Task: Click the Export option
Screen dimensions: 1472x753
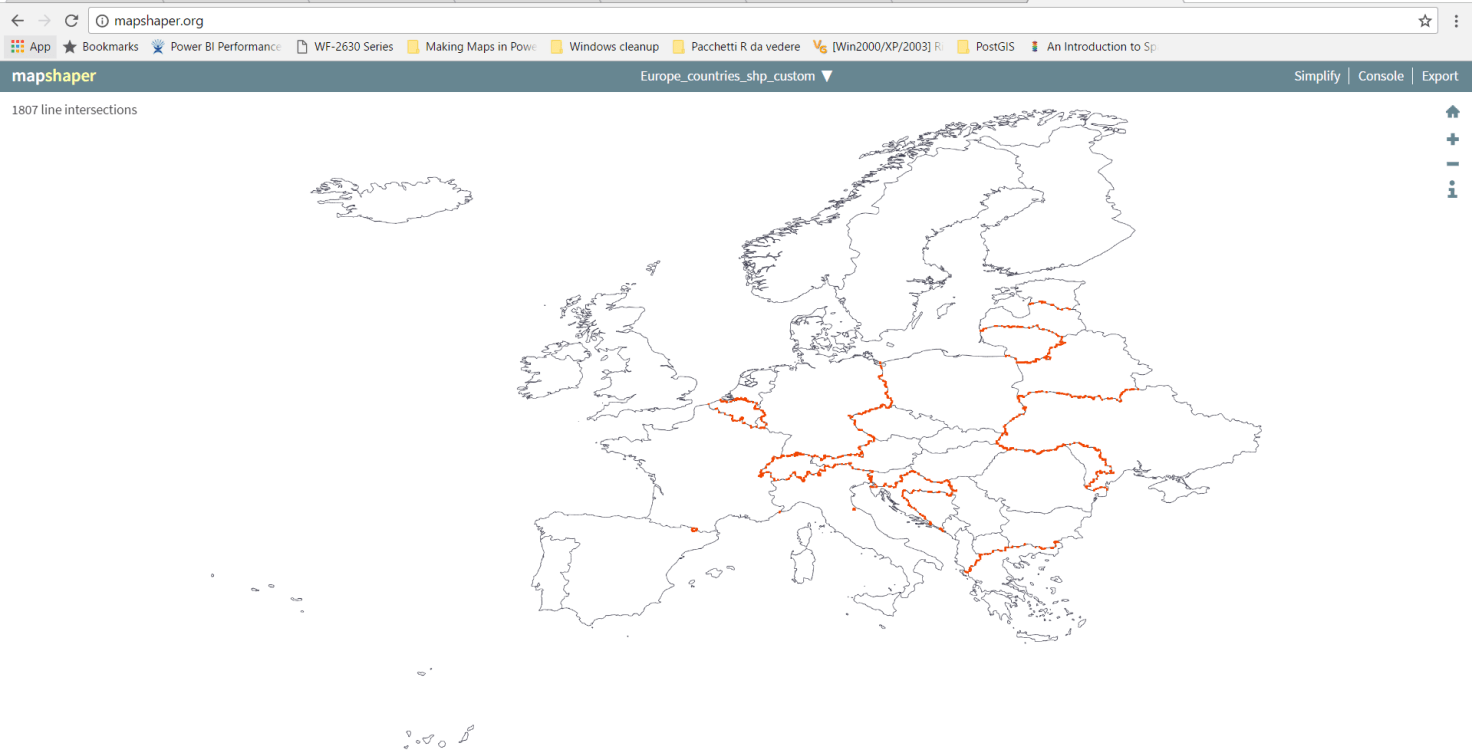Action: pos(1439,75)
